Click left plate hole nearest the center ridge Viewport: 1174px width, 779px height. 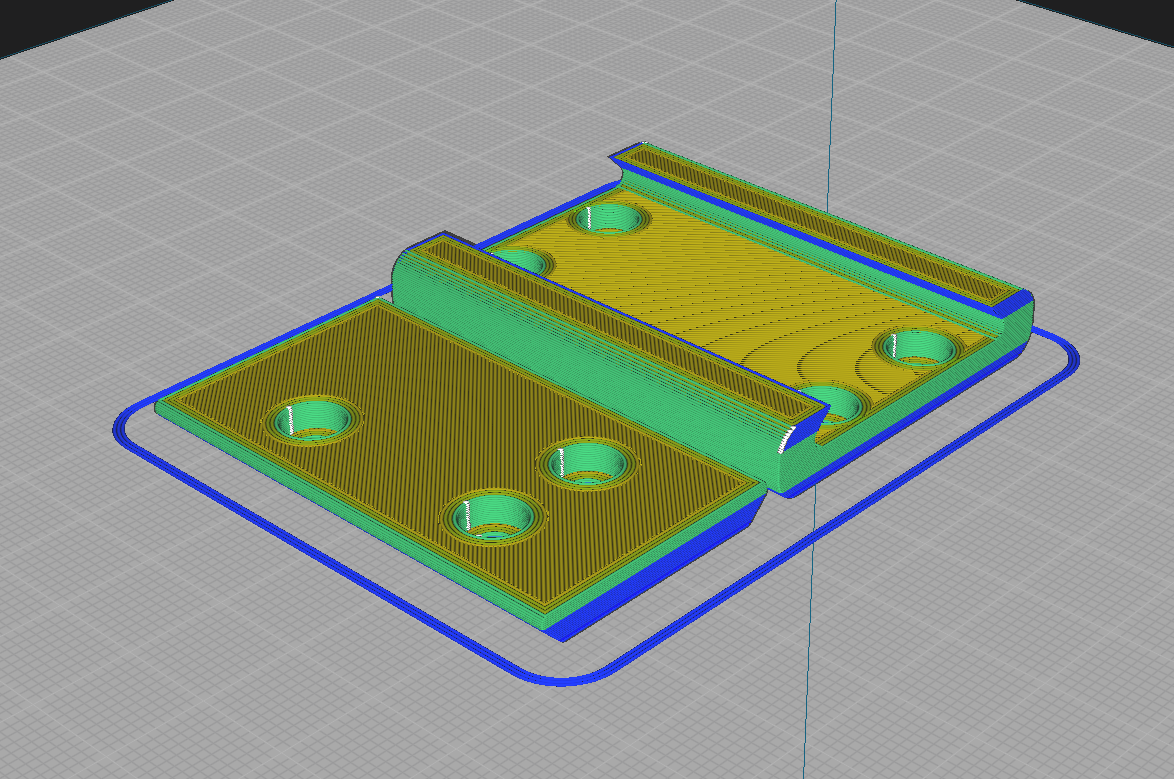(x=587, y=464)
